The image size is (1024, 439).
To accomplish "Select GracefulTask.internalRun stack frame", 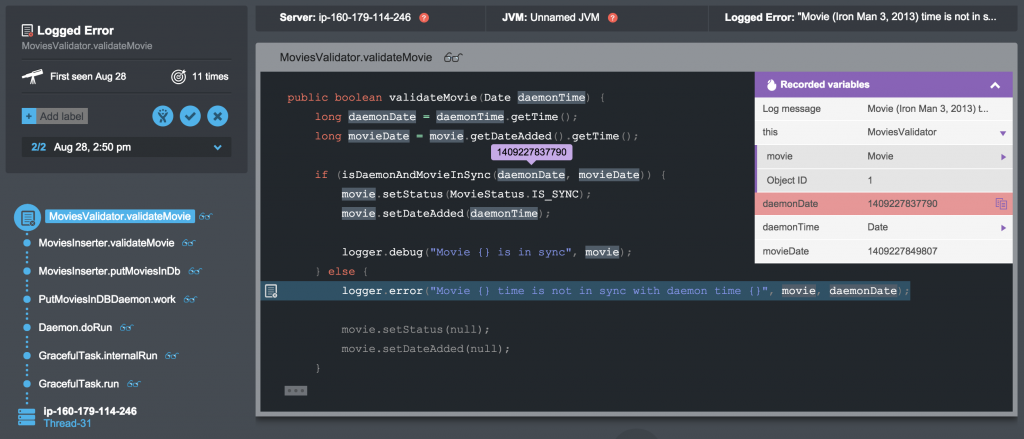I will [x=98, y=356].
